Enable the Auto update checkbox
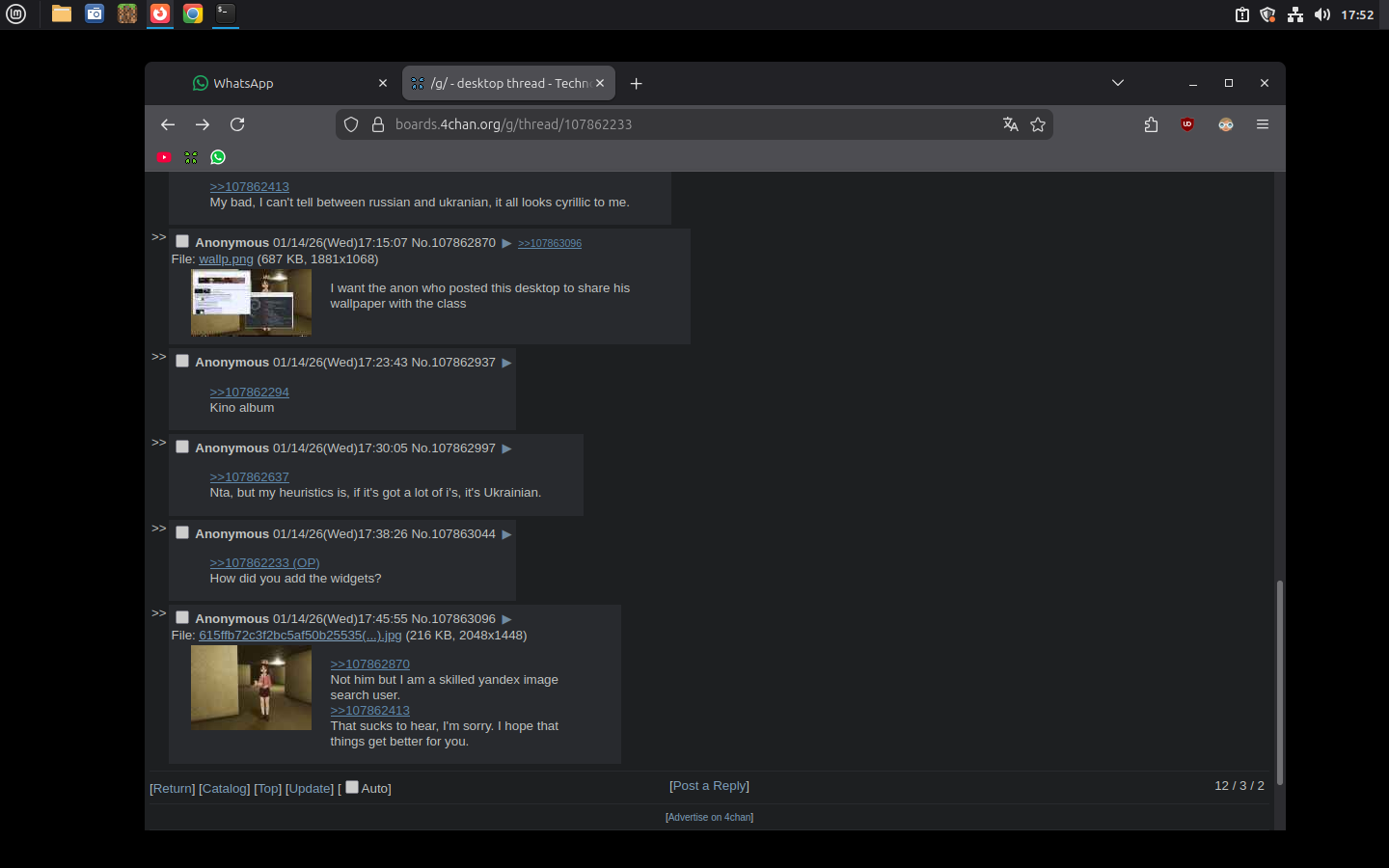 (352, 787)
